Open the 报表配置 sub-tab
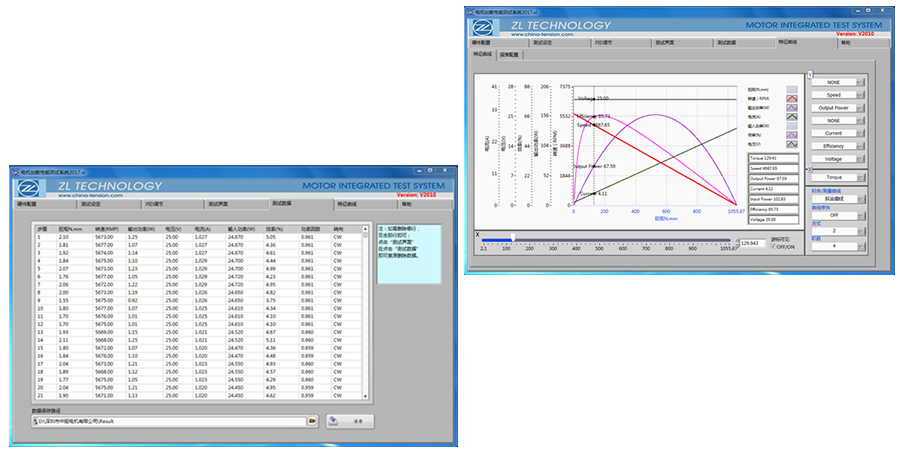900x464 pixels. (x=509, y=56)
